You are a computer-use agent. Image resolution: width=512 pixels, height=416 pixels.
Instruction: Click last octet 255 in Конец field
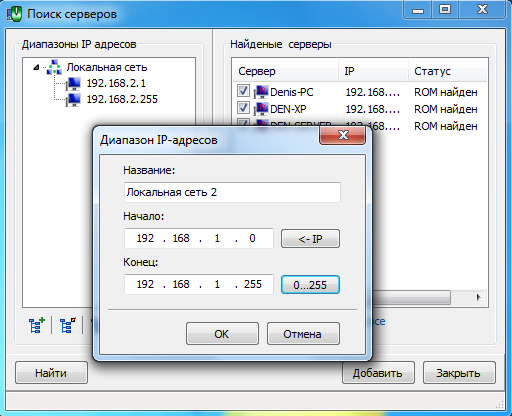pos(252,284)
